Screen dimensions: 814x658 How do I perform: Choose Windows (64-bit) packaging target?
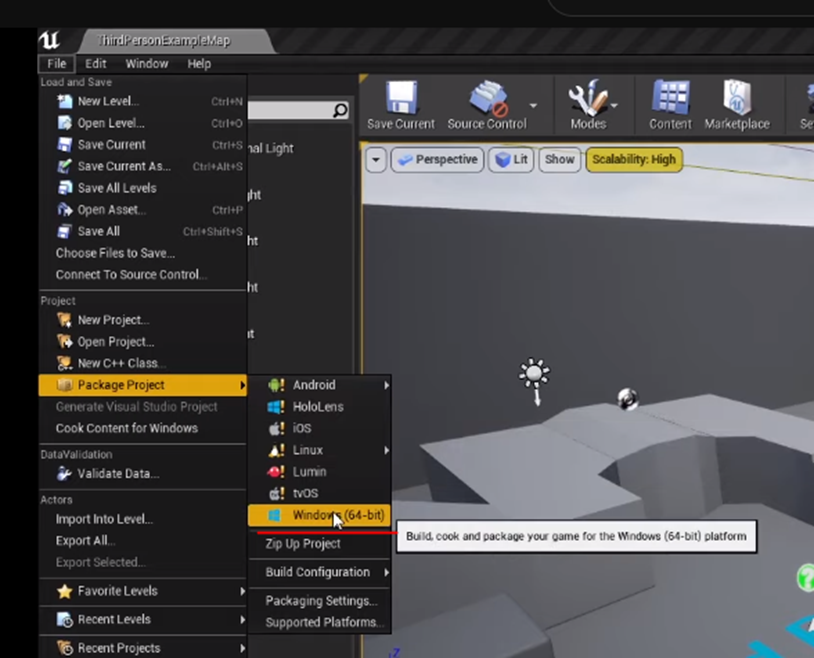pyautogui.click(x=319, y=515)
